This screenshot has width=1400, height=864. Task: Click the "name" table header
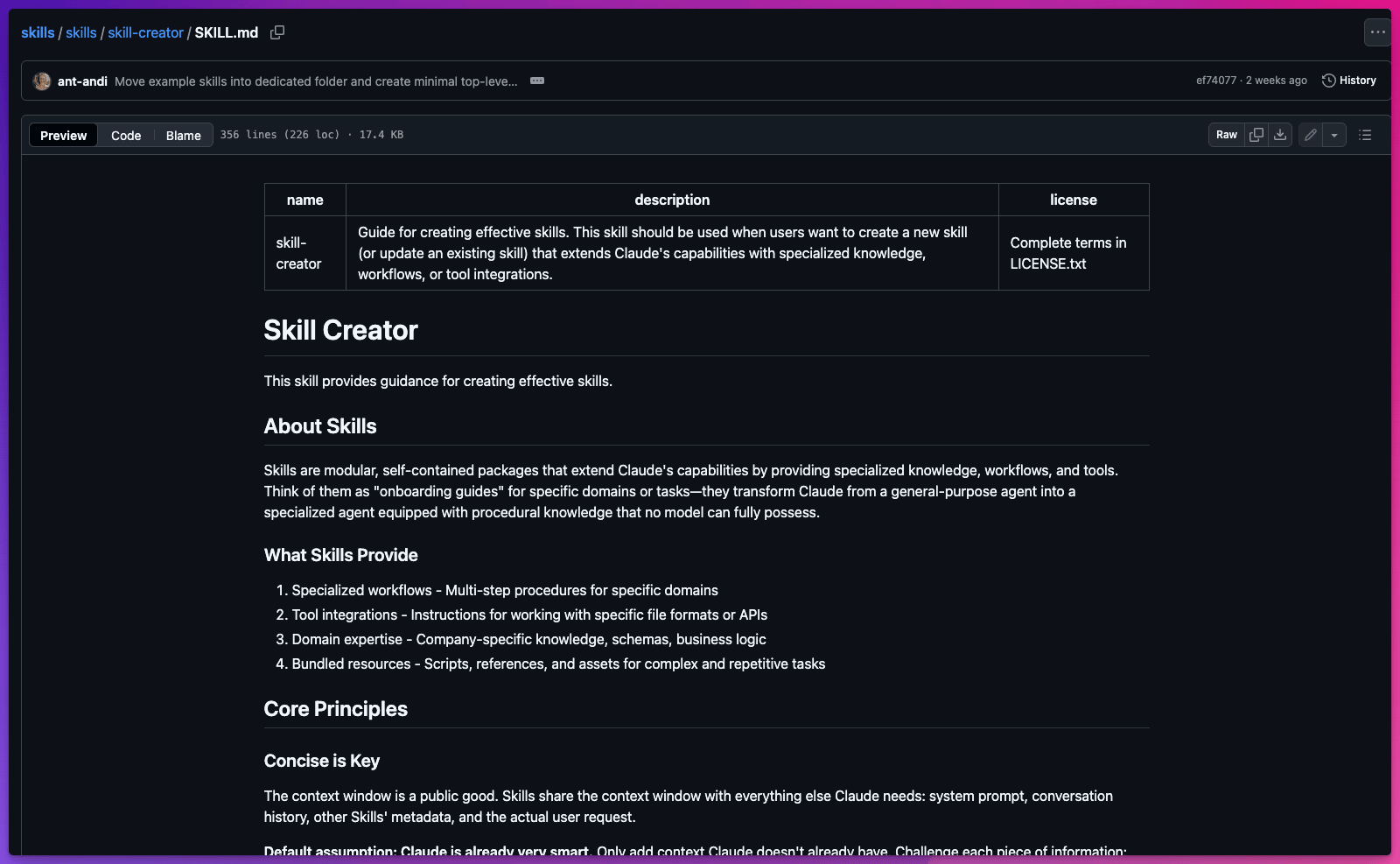[x=305, y=200]
